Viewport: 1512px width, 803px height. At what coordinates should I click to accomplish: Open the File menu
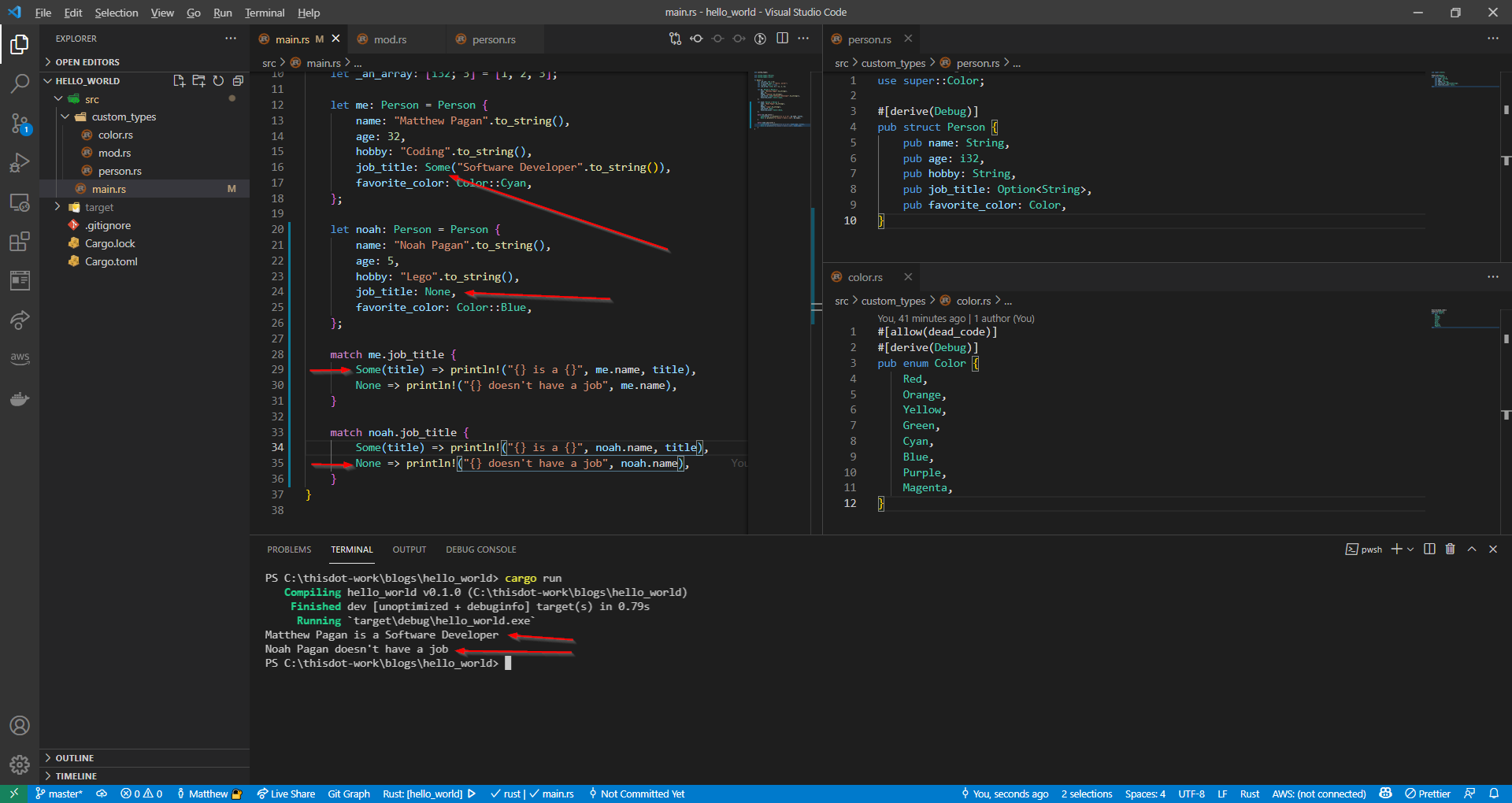(43, 13)
